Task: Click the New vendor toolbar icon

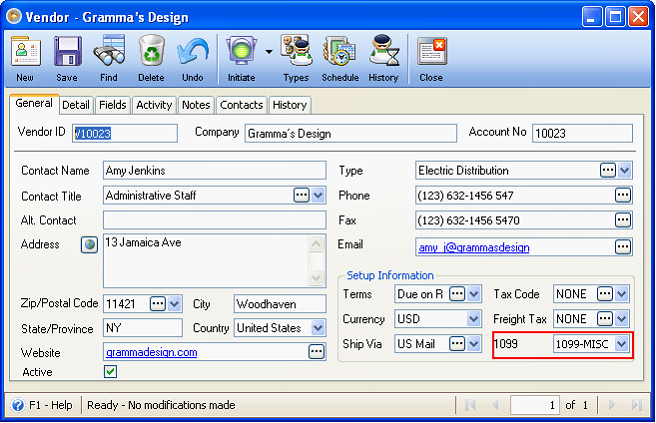Action: [26, 51]
